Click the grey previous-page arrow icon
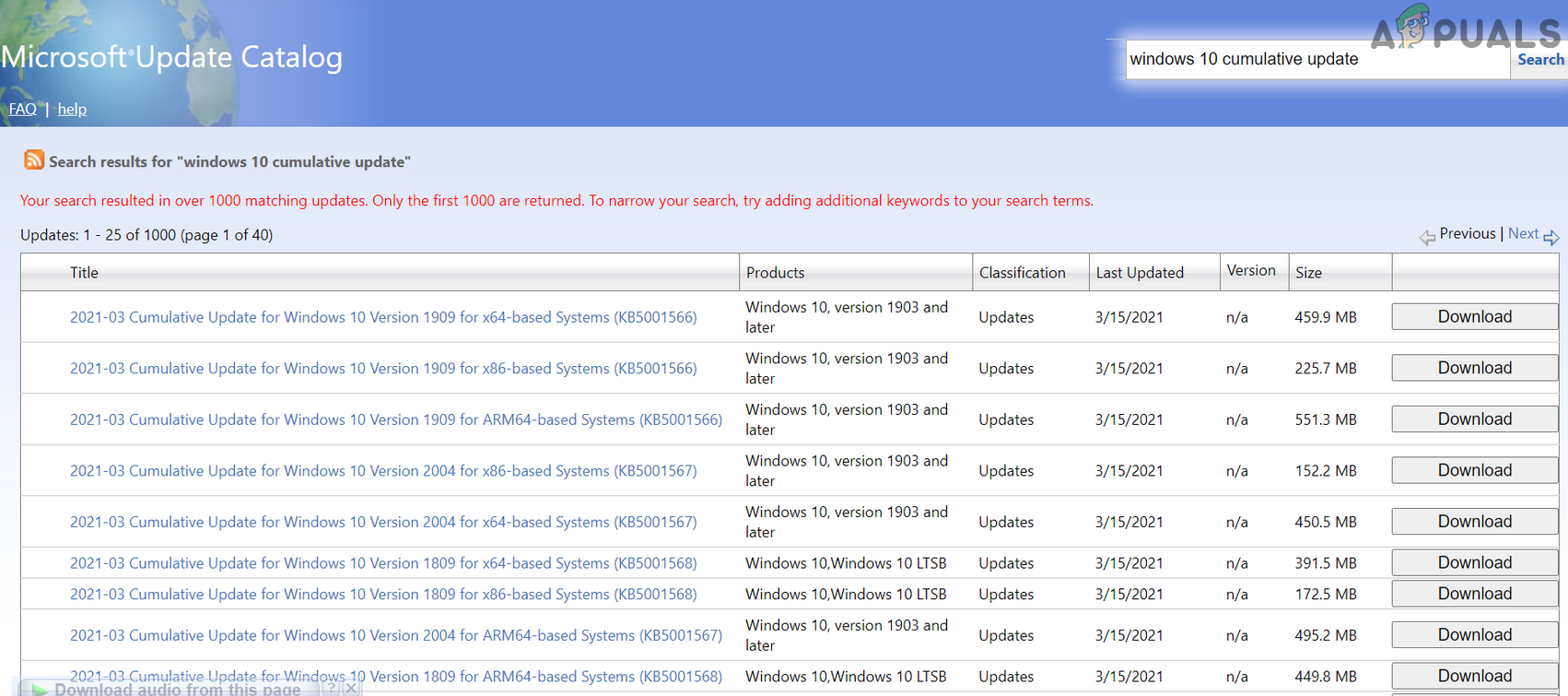 pos(1427,237)
